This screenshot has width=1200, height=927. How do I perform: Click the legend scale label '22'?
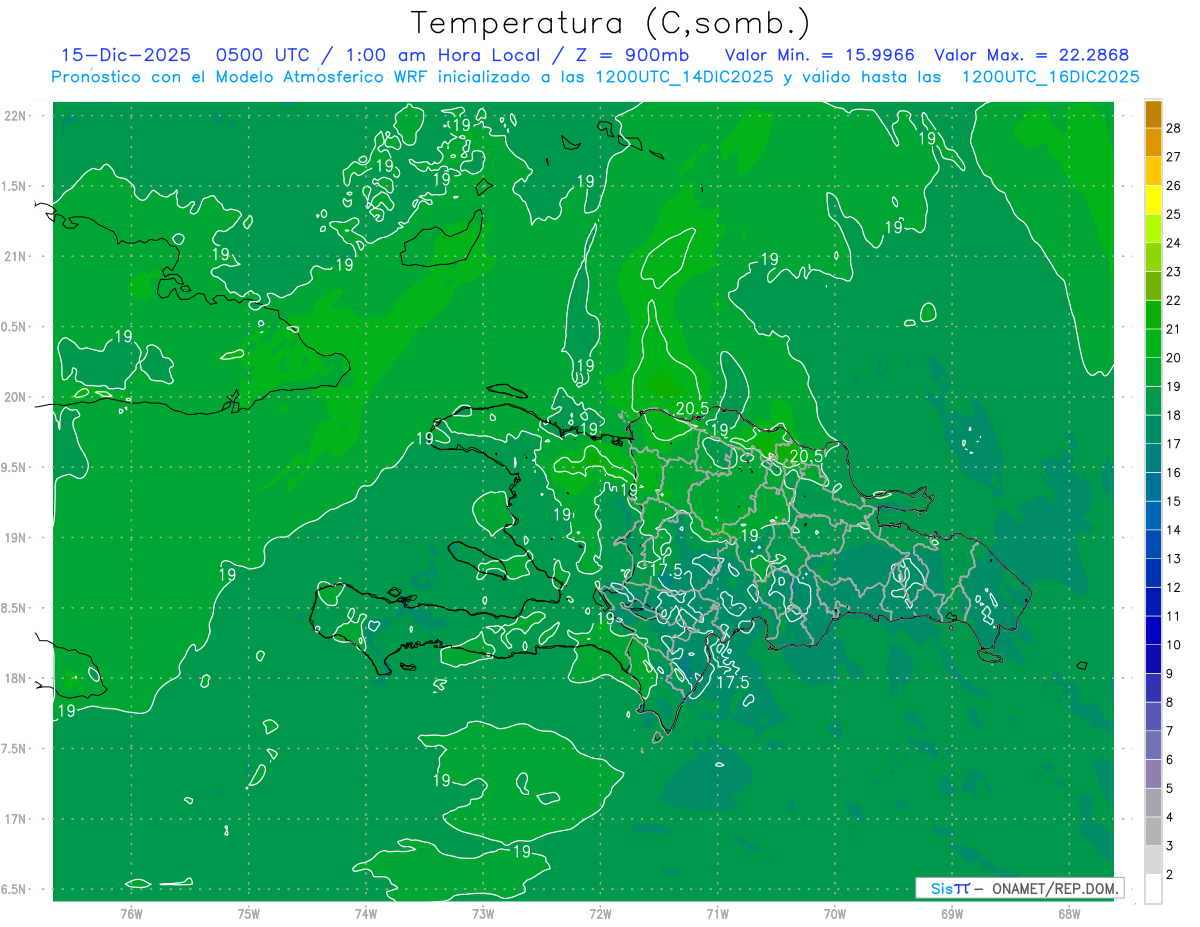(1174, 301)
